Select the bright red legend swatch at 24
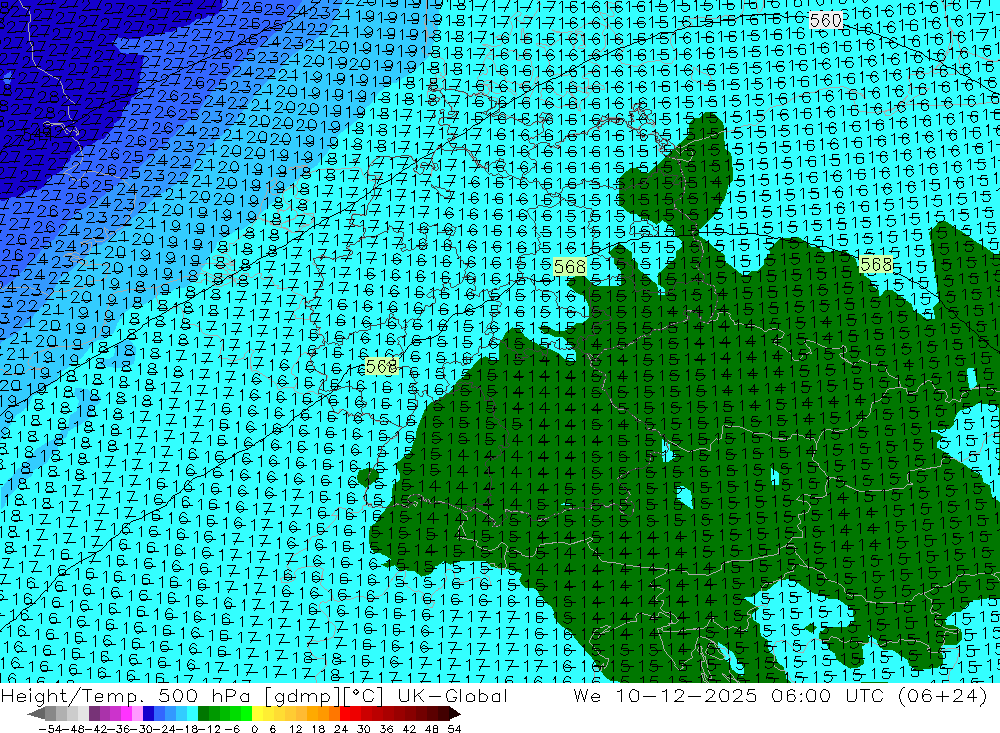 345,714
